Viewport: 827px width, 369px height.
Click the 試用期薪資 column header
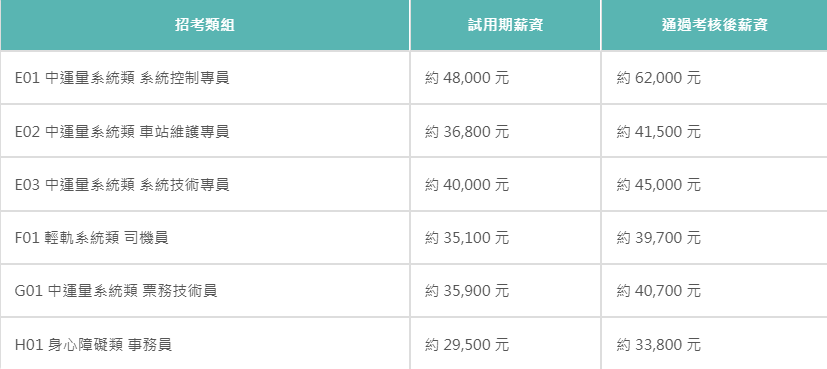pyautogui.click(x=505, y=25)
